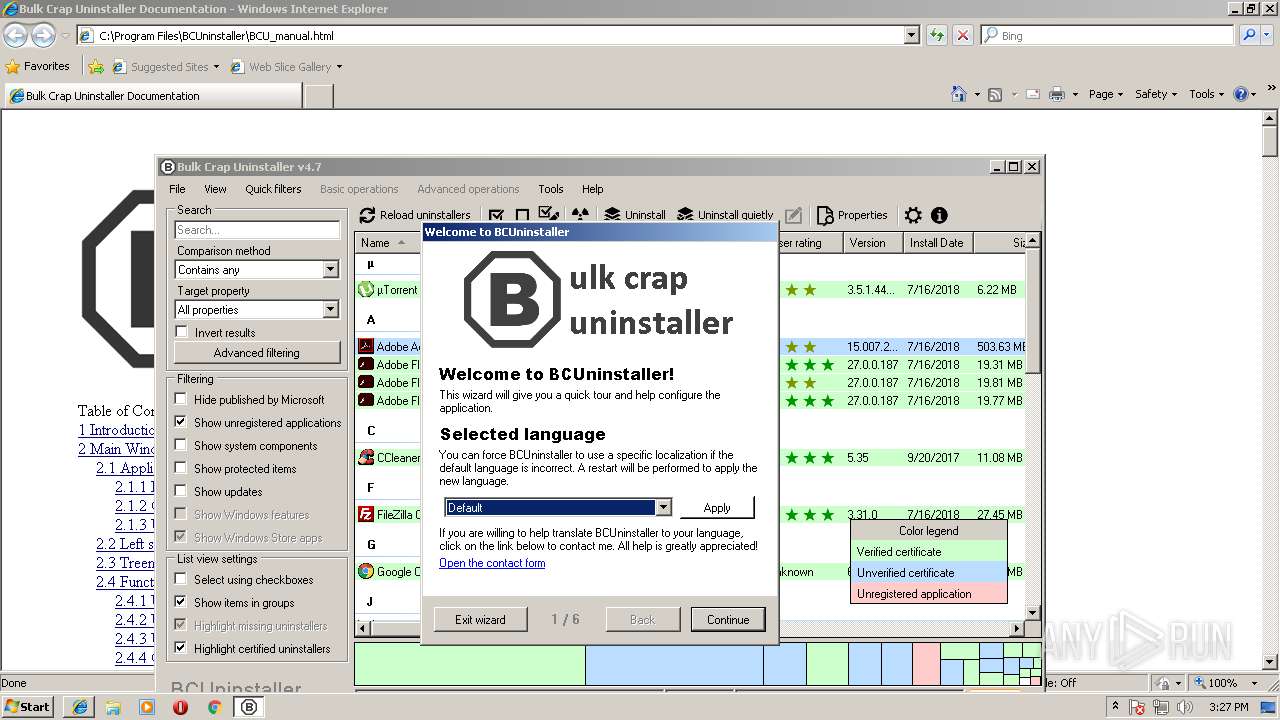Screen dimensions: 1280x720
Task: Click the Google Chrome row icon
Action: [x=366, y=572]
